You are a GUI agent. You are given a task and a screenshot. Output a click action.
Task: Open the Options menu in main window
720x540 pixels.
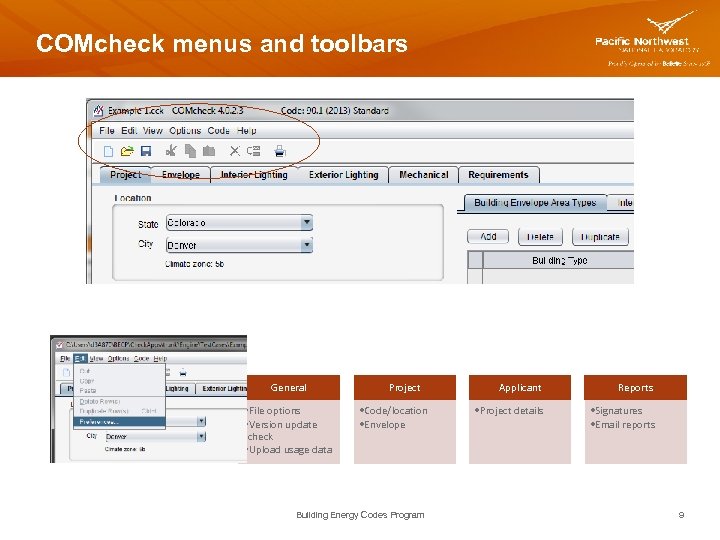click(185, 130)
